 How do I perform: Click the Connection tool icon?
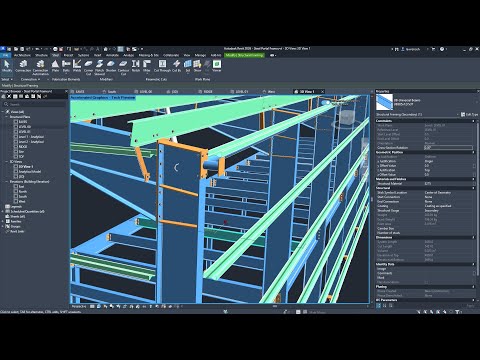(23, 66)
